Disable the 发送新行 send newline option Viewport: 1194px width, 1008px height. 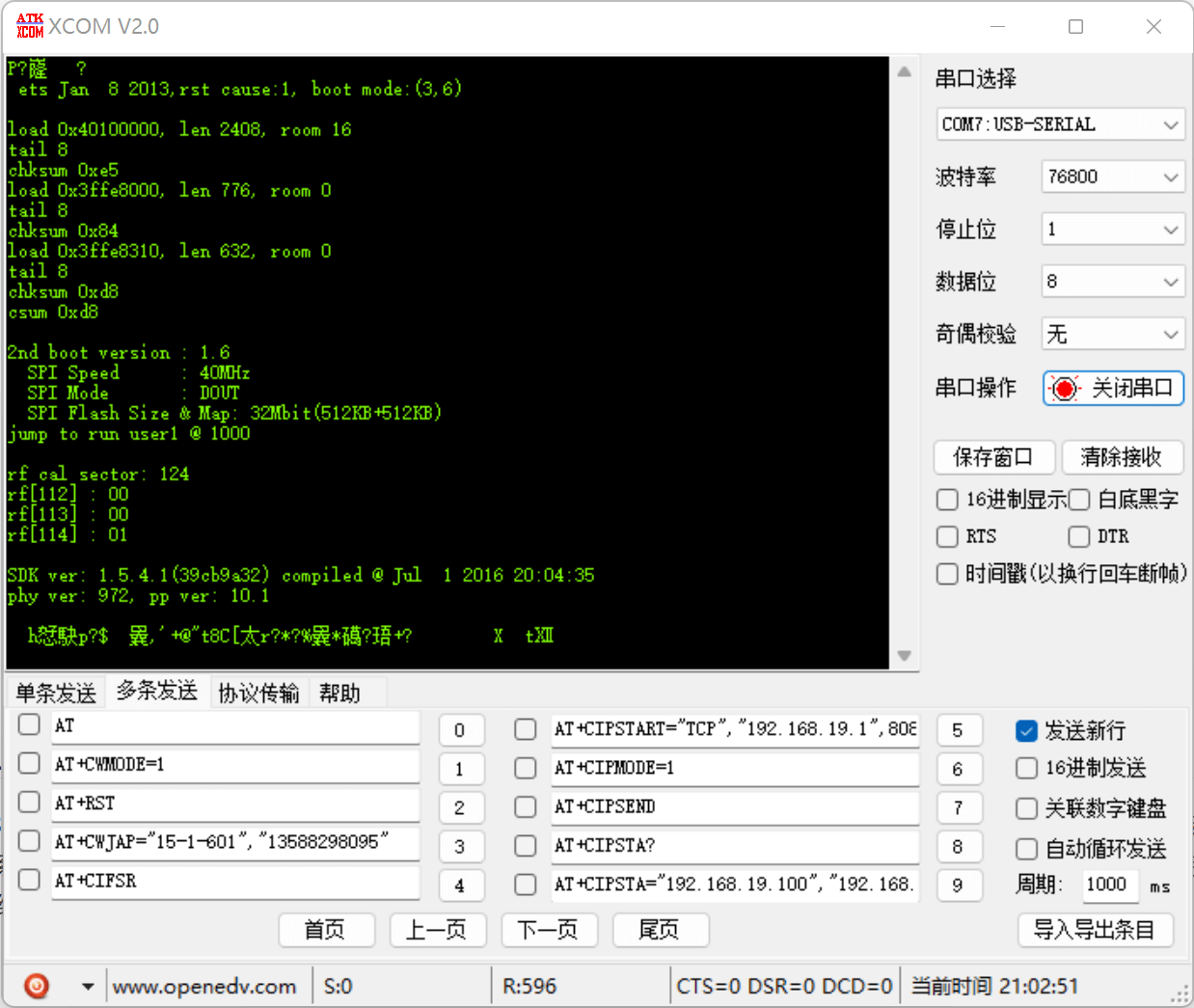click(1026, 730)
